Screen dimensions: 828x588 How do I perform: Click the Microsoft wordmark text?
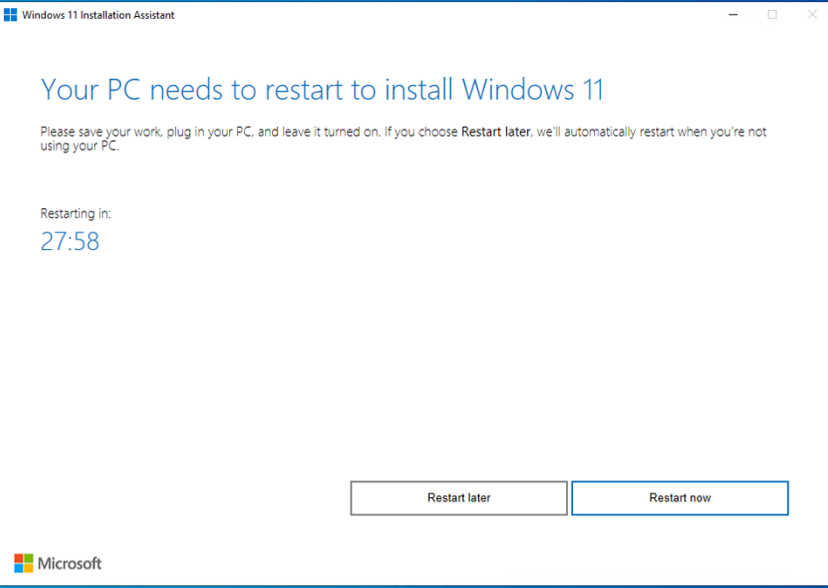tap(69, 564)
